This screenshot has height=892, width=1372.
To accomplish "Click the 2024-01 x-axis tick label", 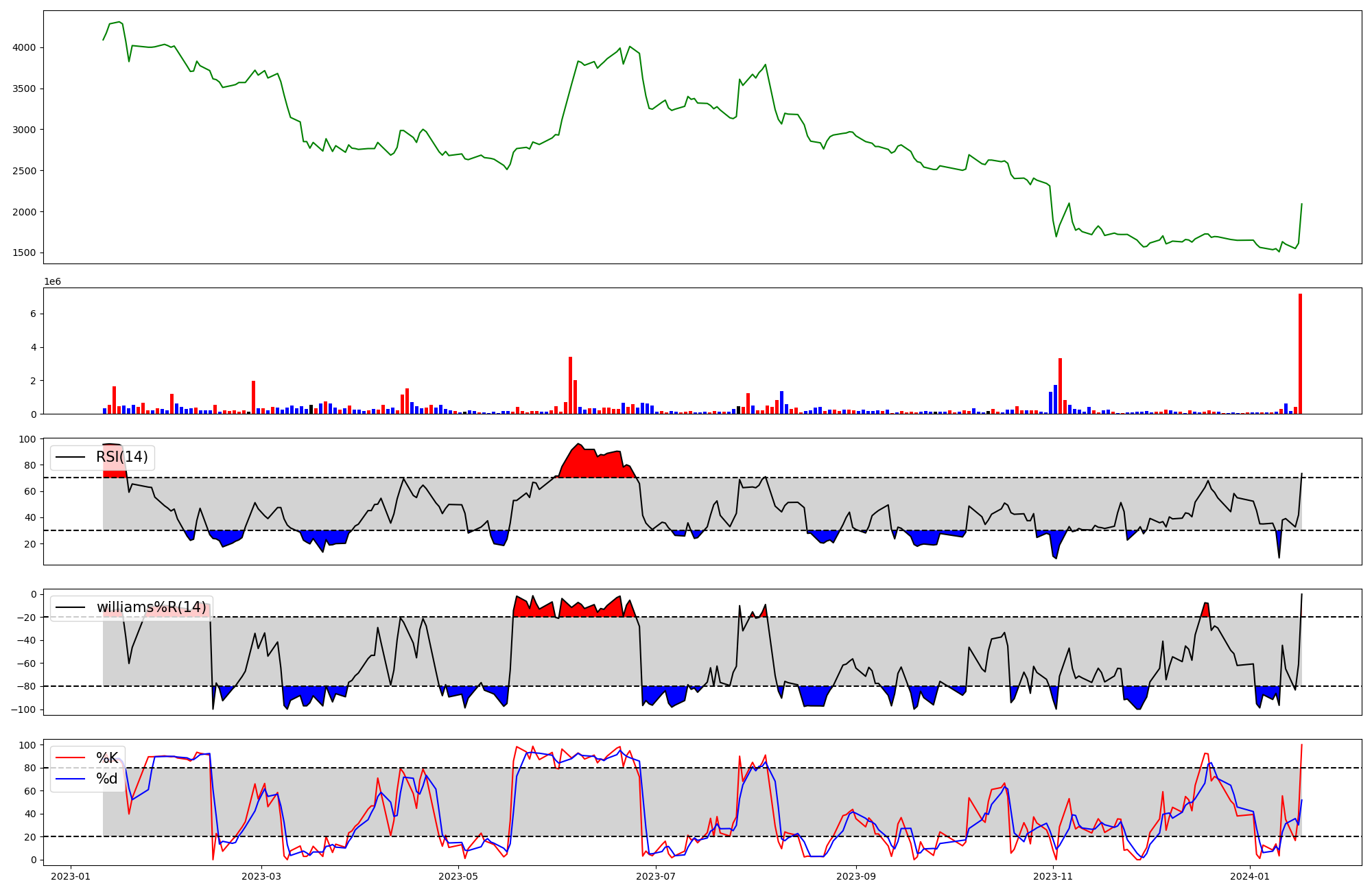I will coord(1251,876).
